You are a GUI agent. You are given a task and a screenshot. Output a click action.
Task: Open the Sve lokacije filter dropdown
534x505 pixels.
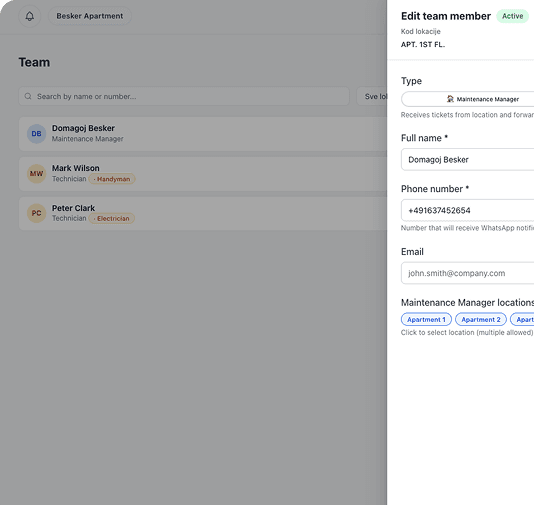point(372,96)
